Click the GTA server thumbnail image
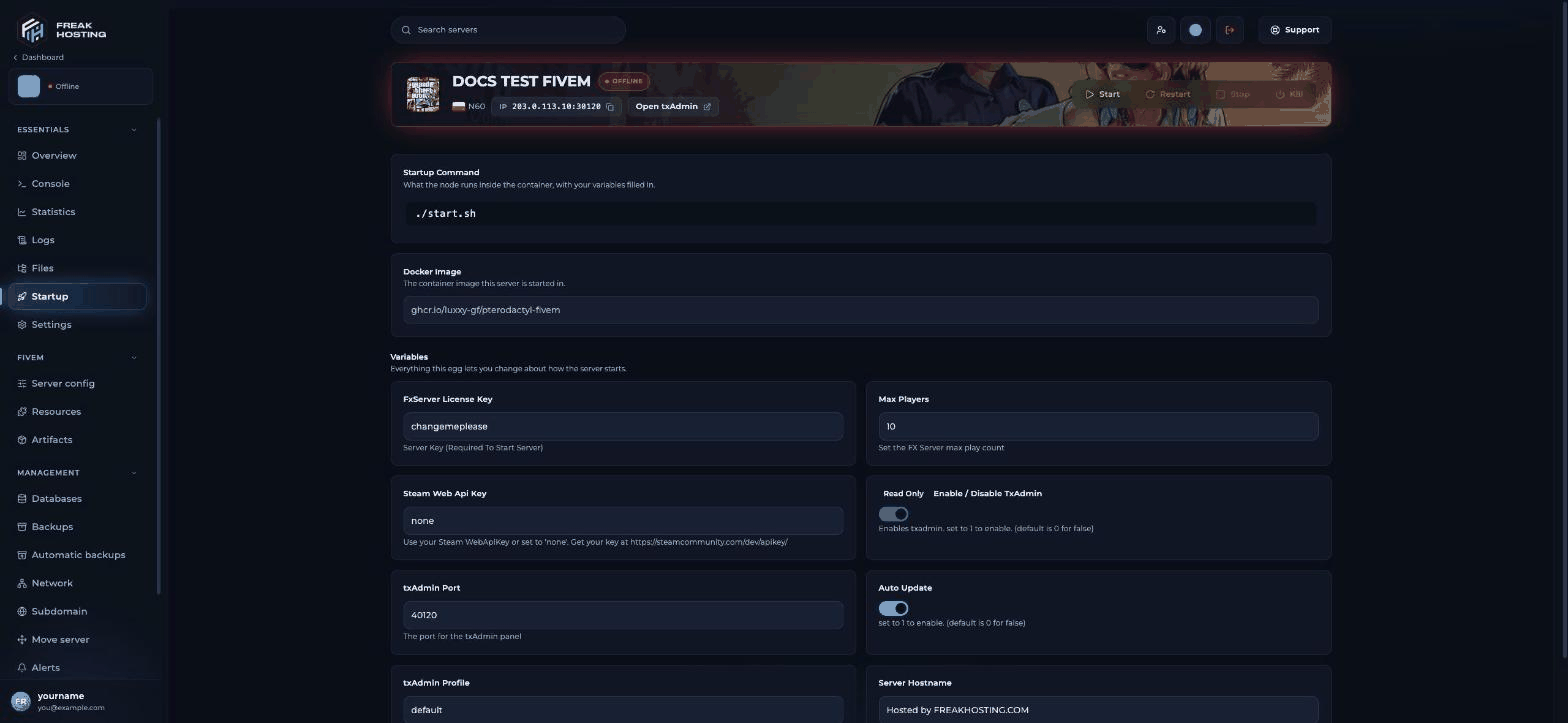The height and width of the screenshot is (723, 1568). tap(423, 94)
